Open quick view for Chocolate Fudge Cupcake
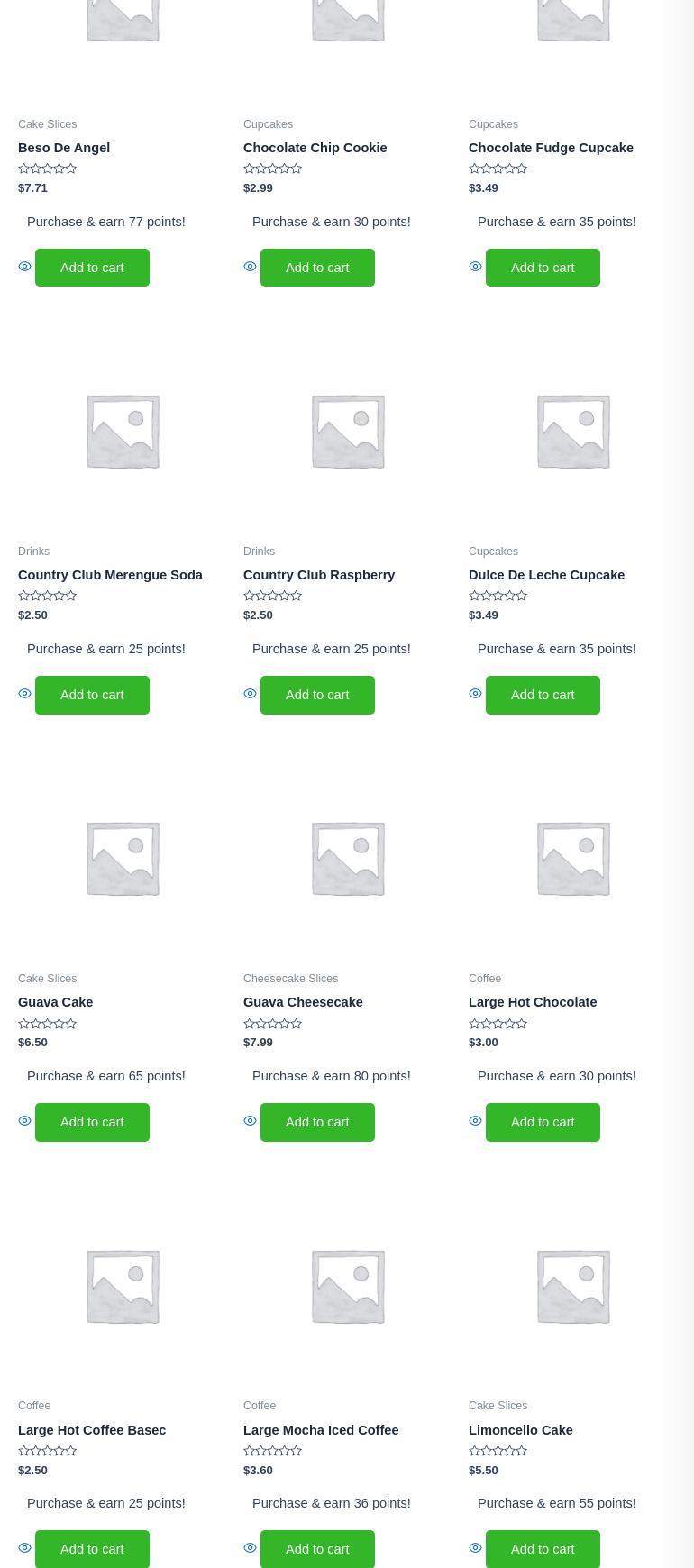Viewport: 694px width, 1568px height. (x=475, y=267)
